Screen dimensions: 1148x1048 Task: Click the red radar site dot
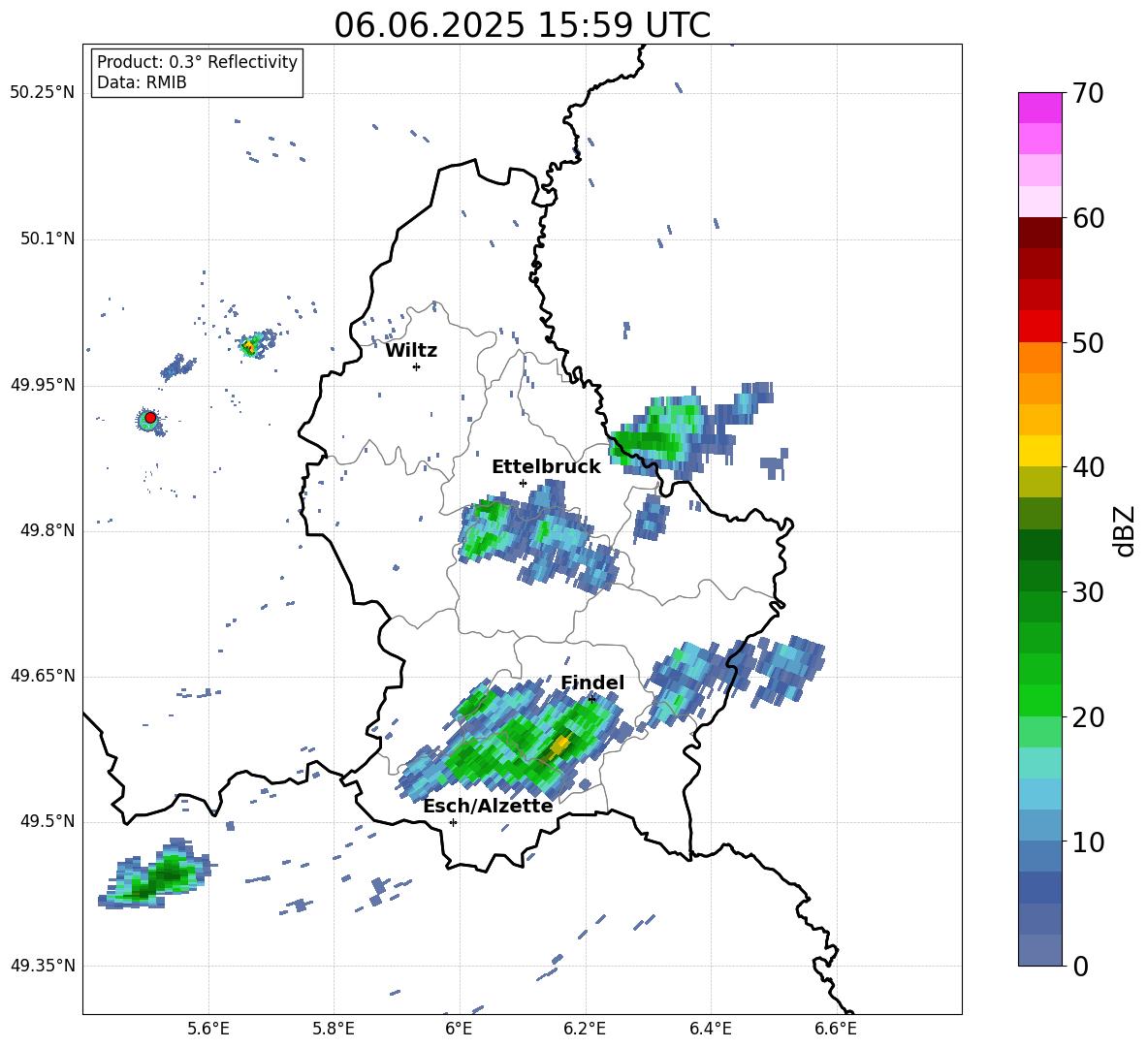[x=150, y=417]
